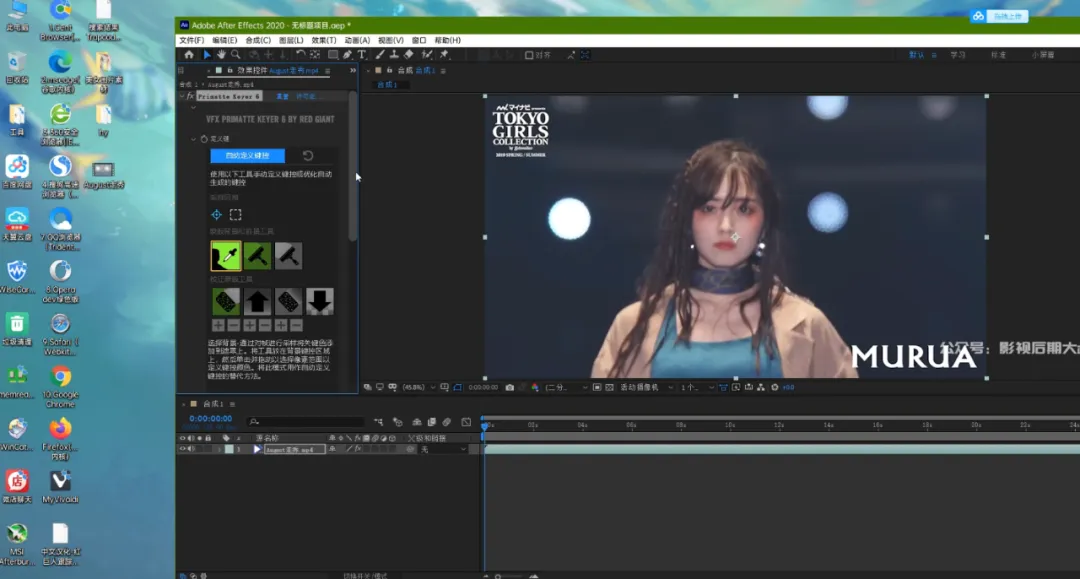The height and width of the screenshot is (579, 1080).
Task: Select the Brush tool
Action: (x=380, y=54)
